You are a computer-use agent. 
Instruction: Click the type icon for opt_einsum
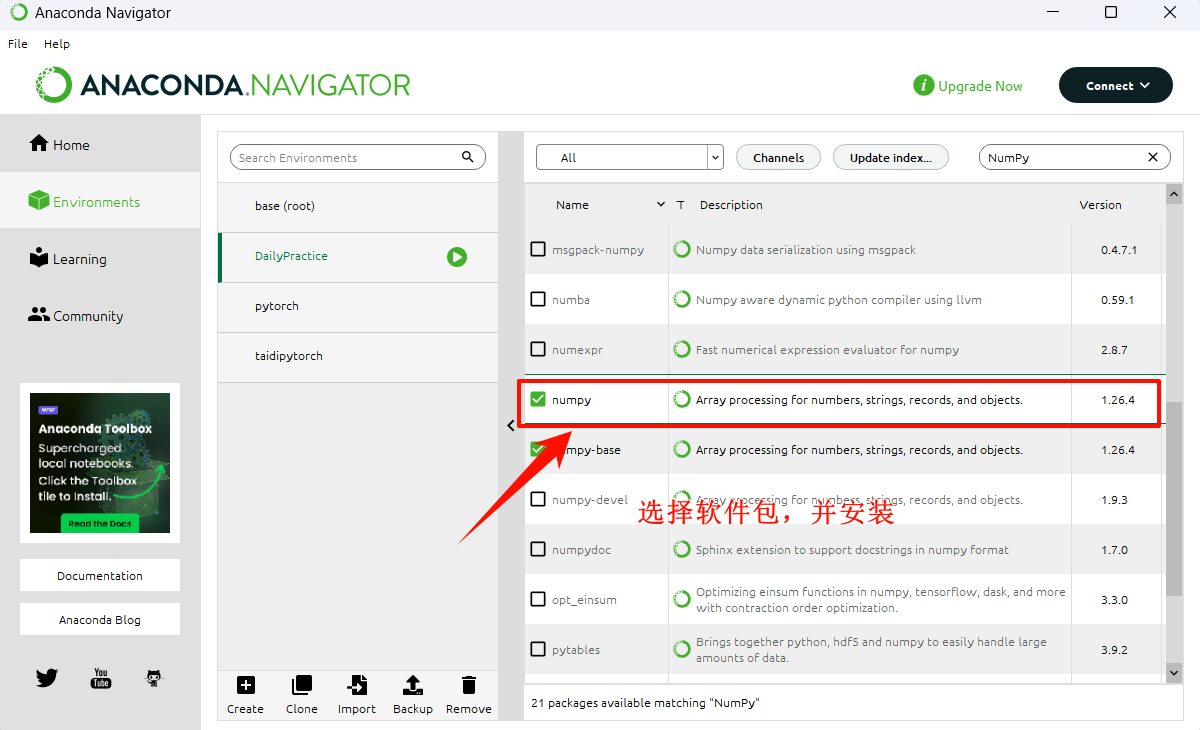point(682,600)
